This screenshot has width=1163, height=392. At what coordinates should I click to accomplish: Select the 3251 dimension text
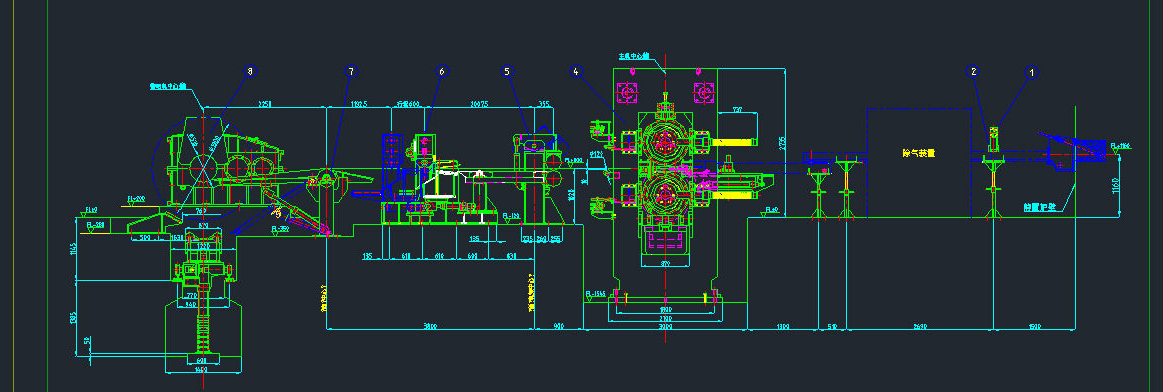[266, 104]
